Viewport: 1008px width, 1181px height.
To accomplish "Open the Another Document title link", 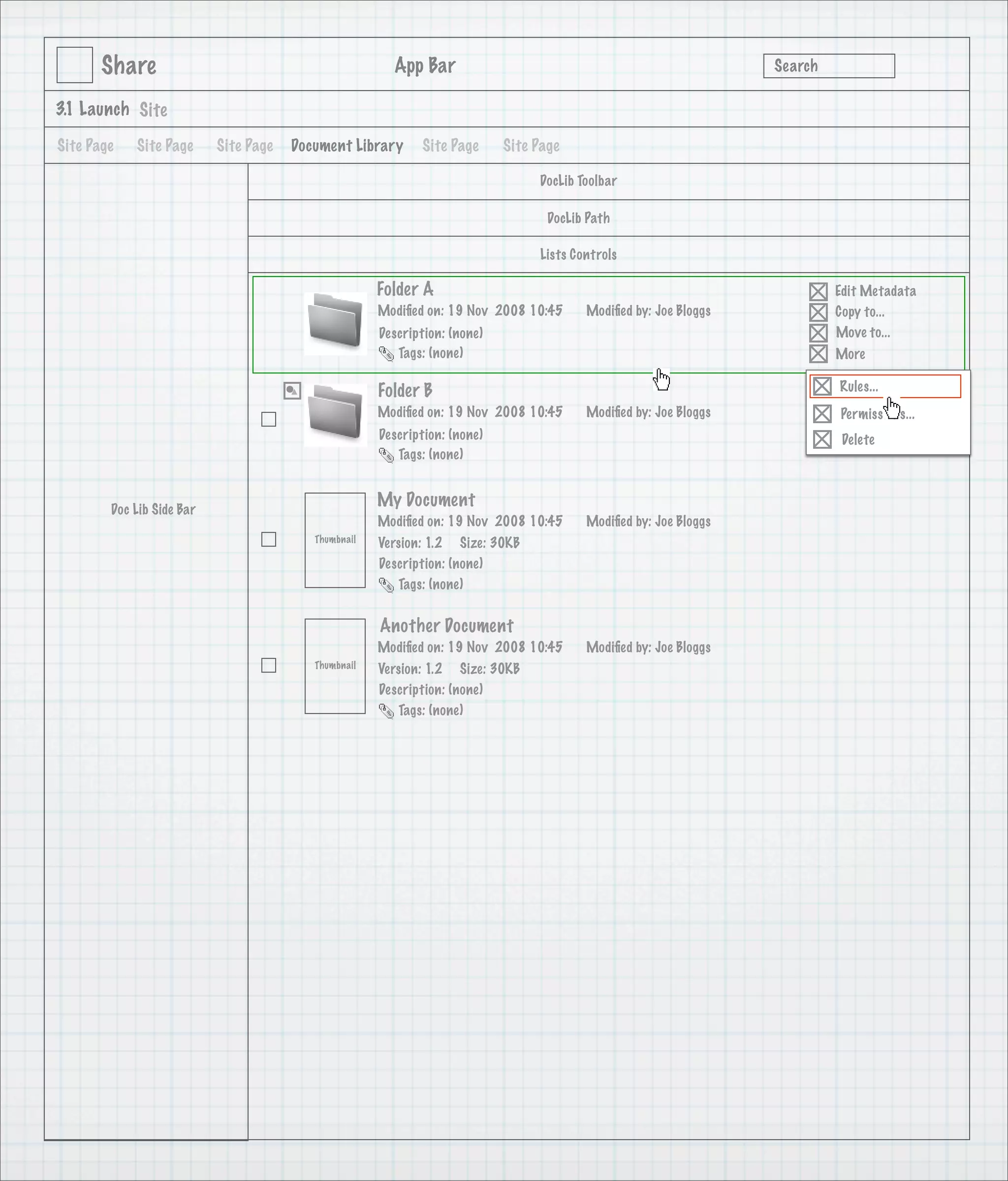I will pos(446,626).
